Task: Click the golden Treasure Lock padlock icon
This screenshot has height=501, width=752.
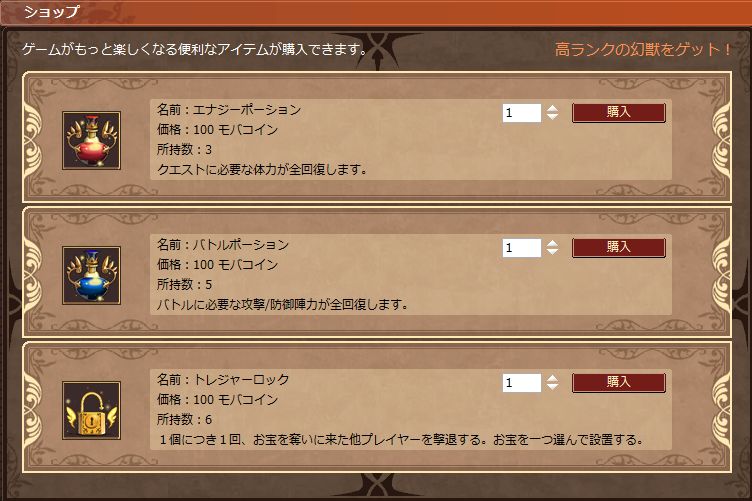Action: click(92, 410)
